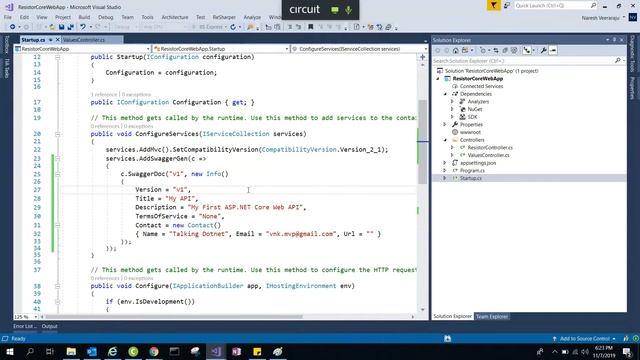
Task: Select Program.cs in Solution Explorer
Action: [472, 171]
